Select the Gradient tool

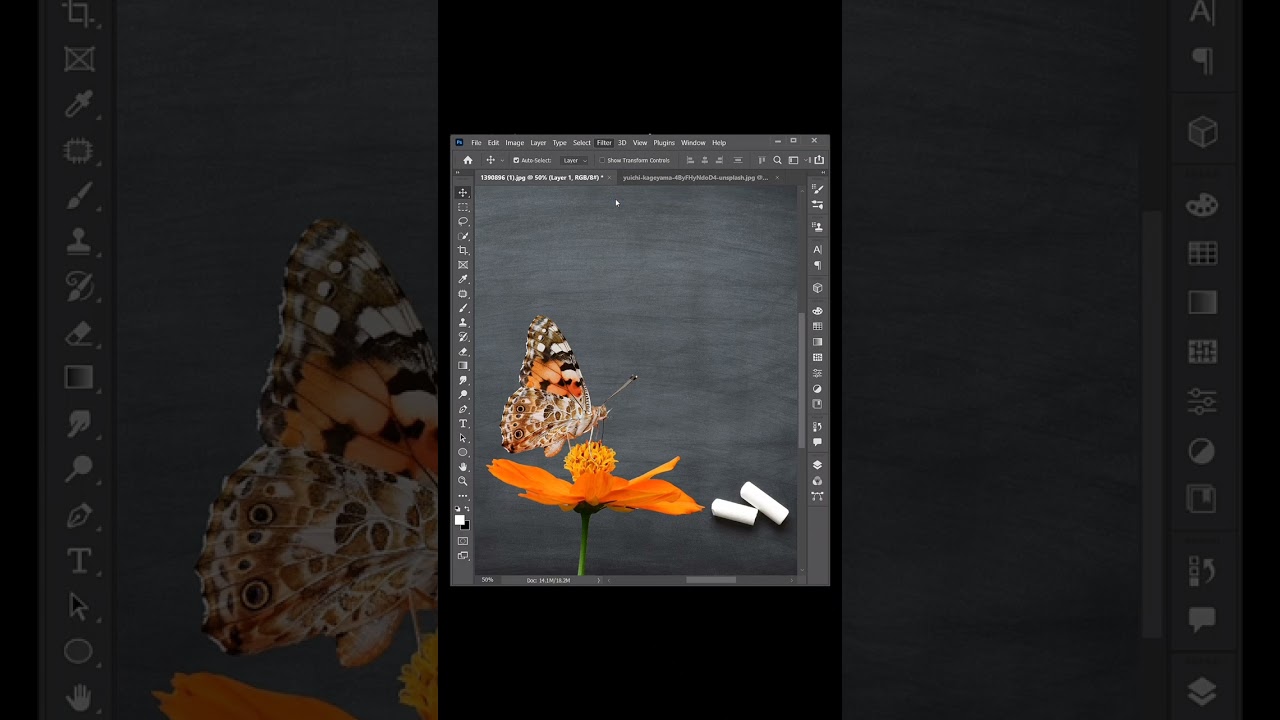click(x=463, y=366)
